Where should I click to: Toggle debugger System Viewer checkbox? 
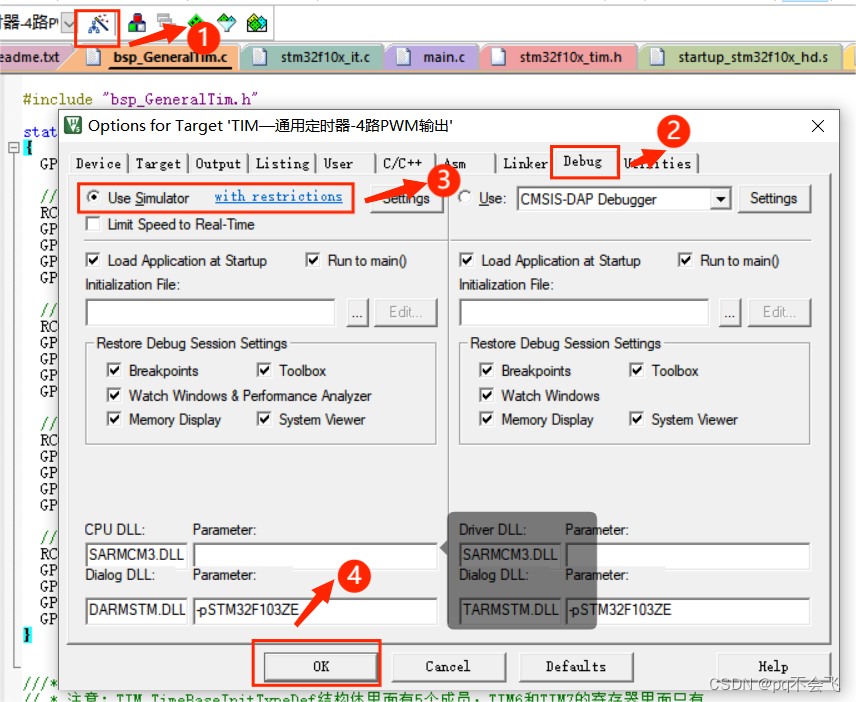pos(636,419)
